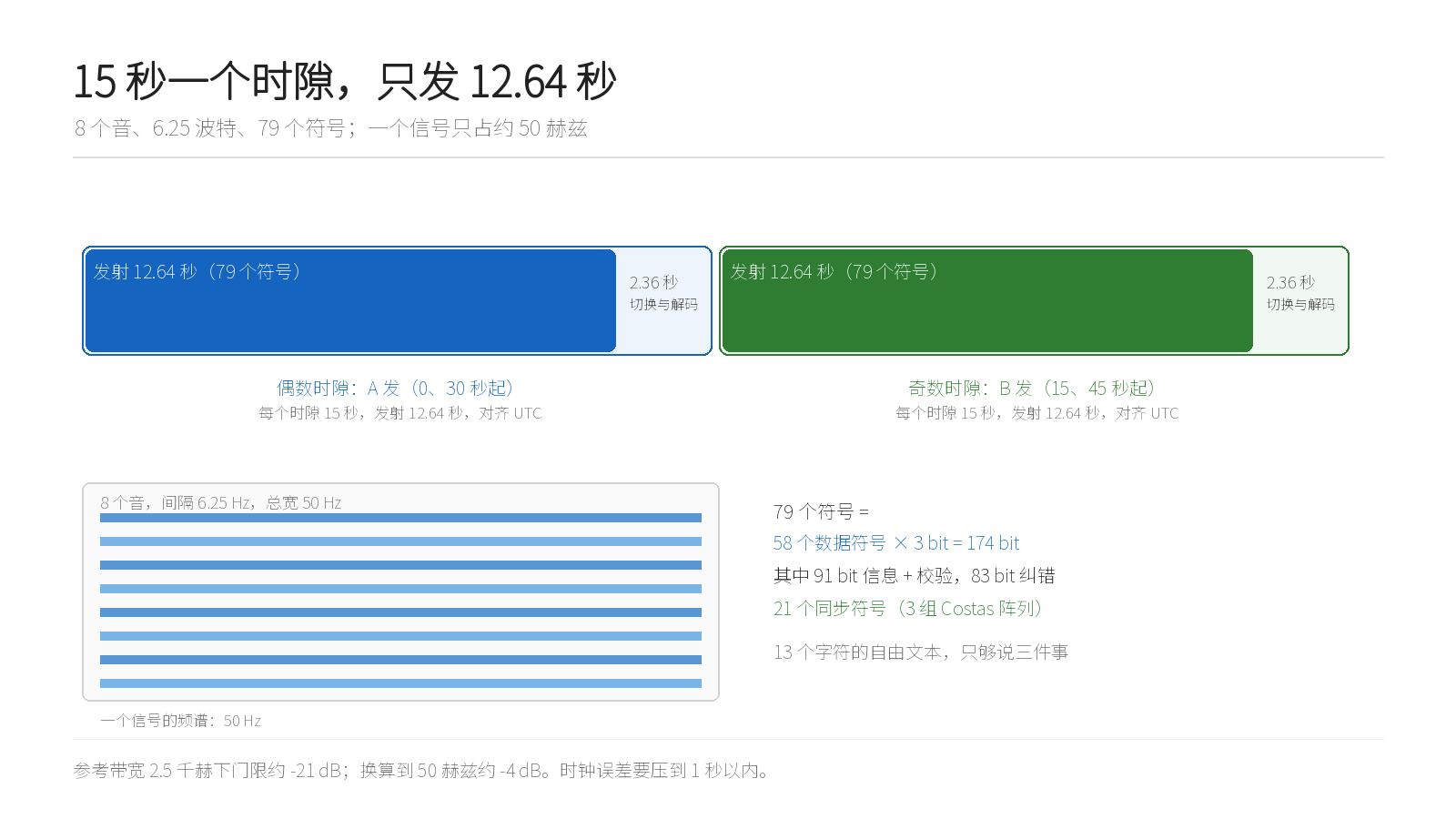Click the bottom tone bar in the spectrum
This screenshot has height=819, width=1456.
(400, 683)
